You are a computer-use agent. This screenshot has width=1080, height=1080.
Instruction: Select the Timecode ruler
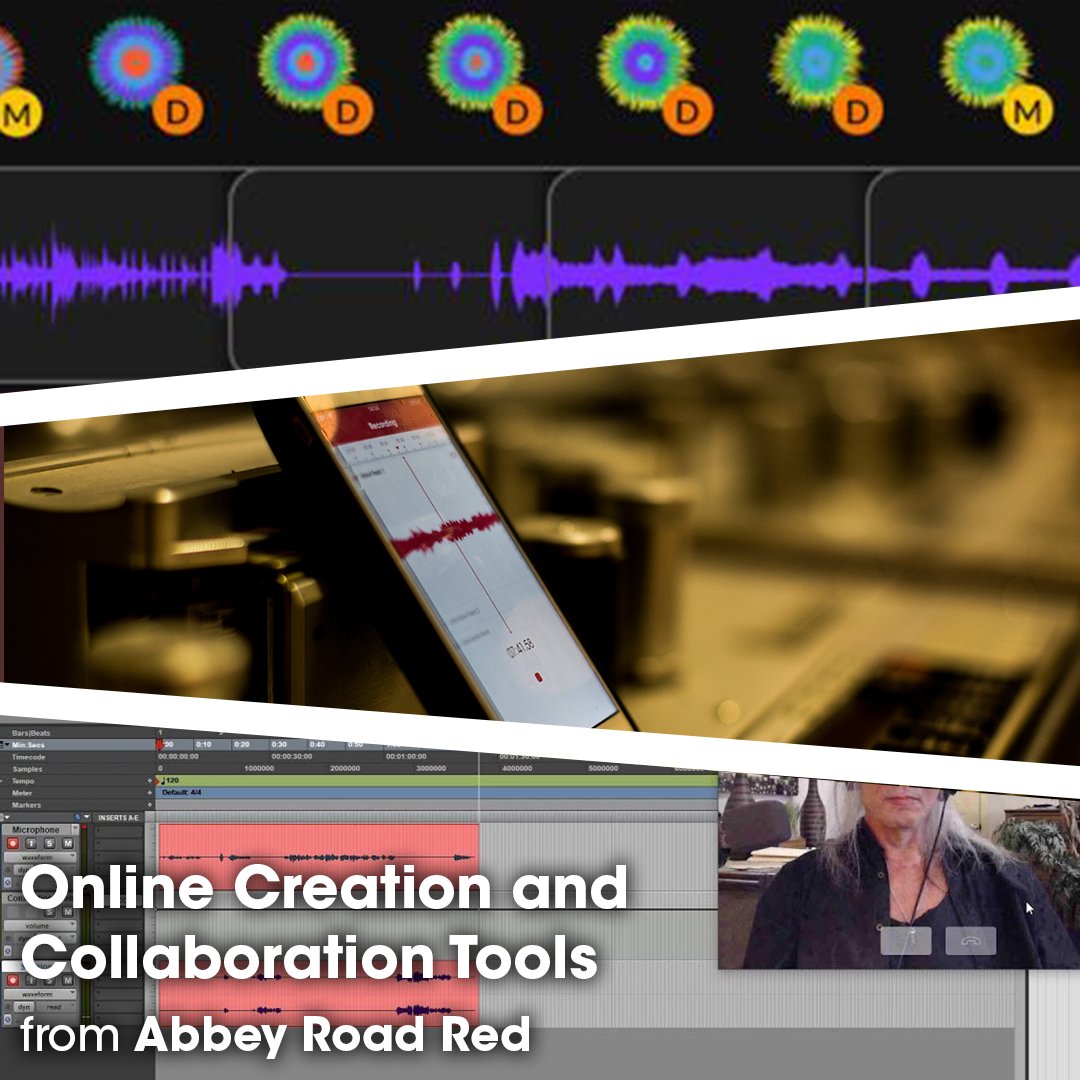pos(28,757)
